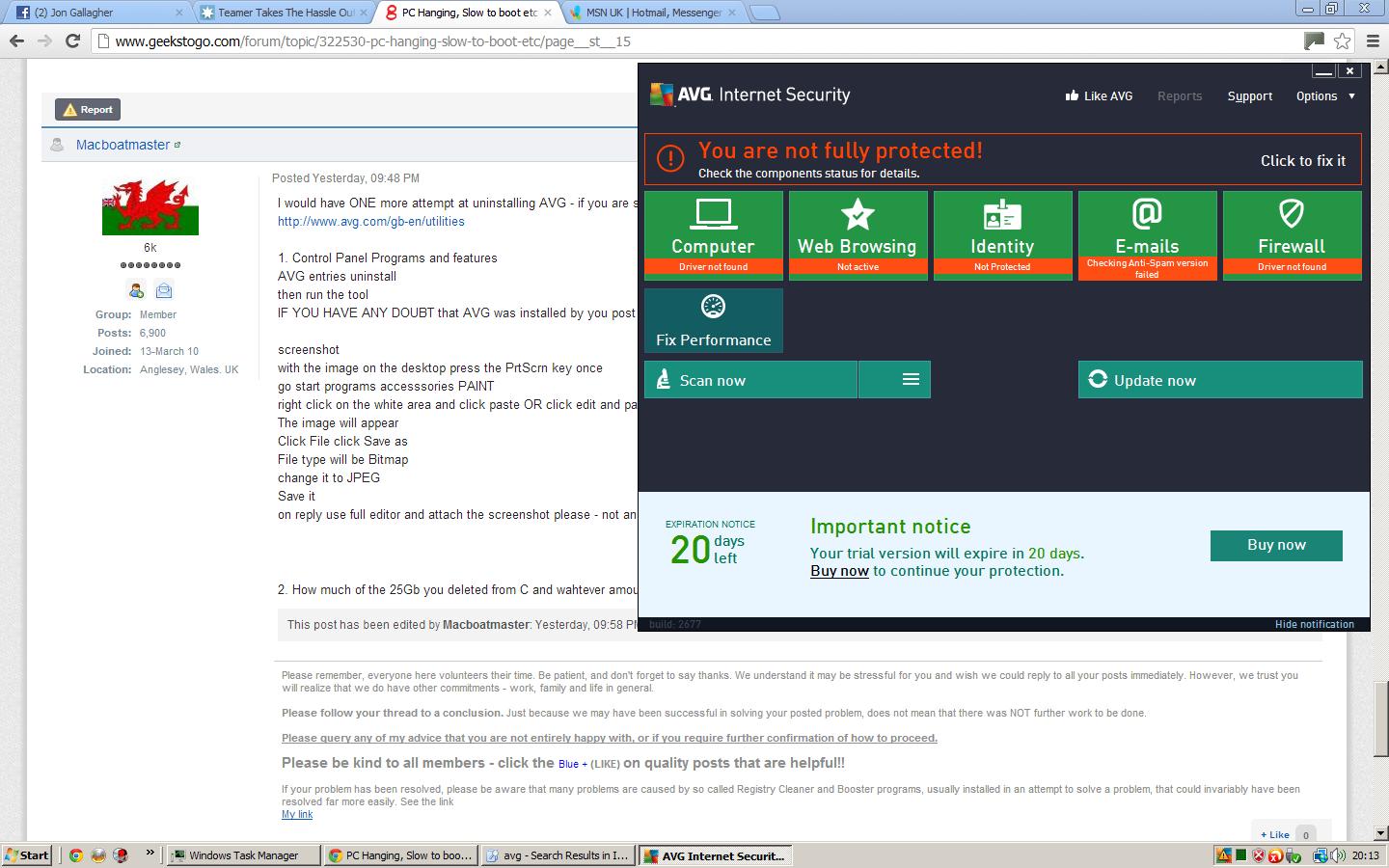Open the Reports menu in AVG
This screenshot has height=868, width=1389.
click(1180, 95)
